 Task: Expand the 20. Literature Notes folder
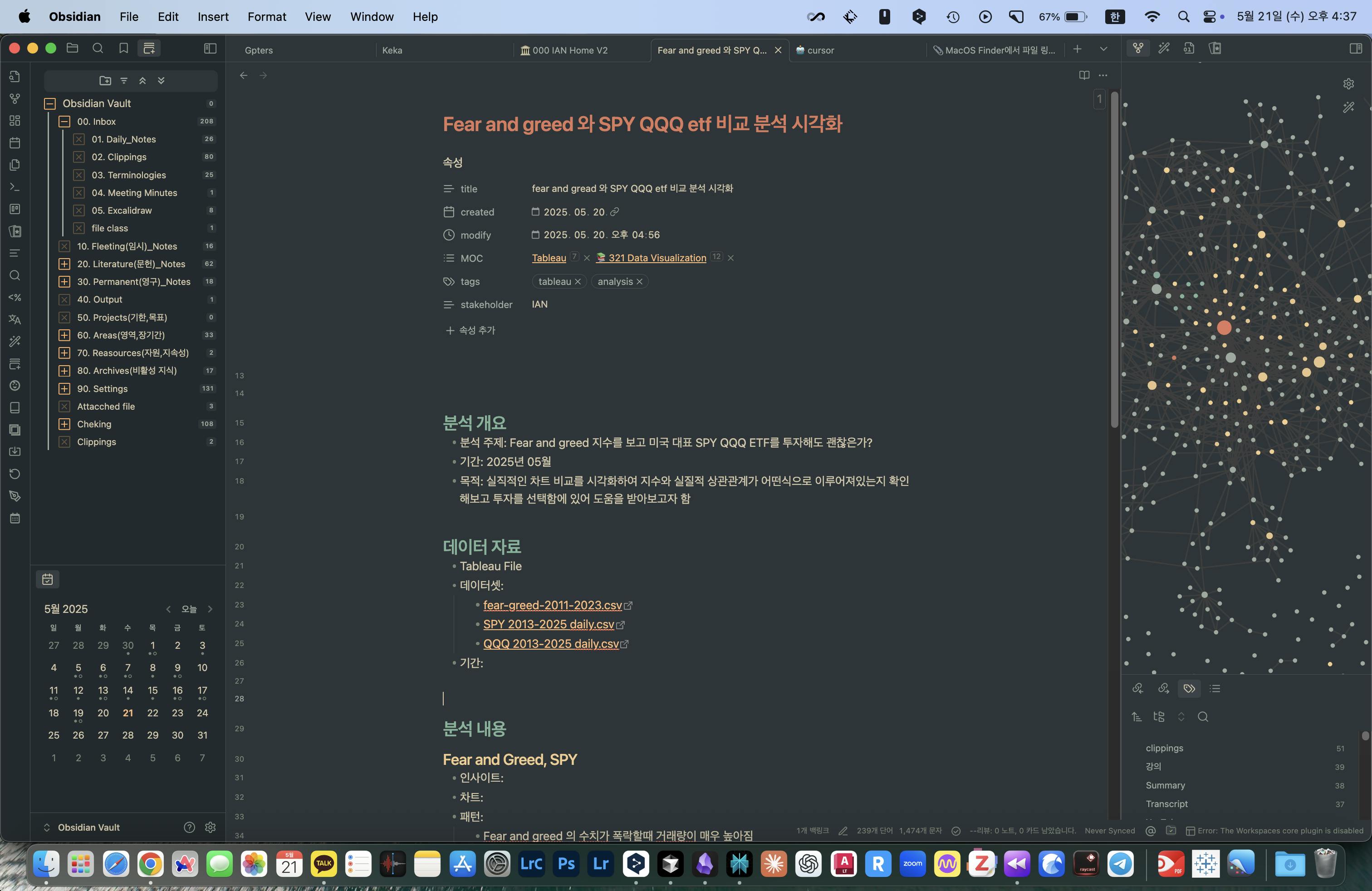point(64,264)
